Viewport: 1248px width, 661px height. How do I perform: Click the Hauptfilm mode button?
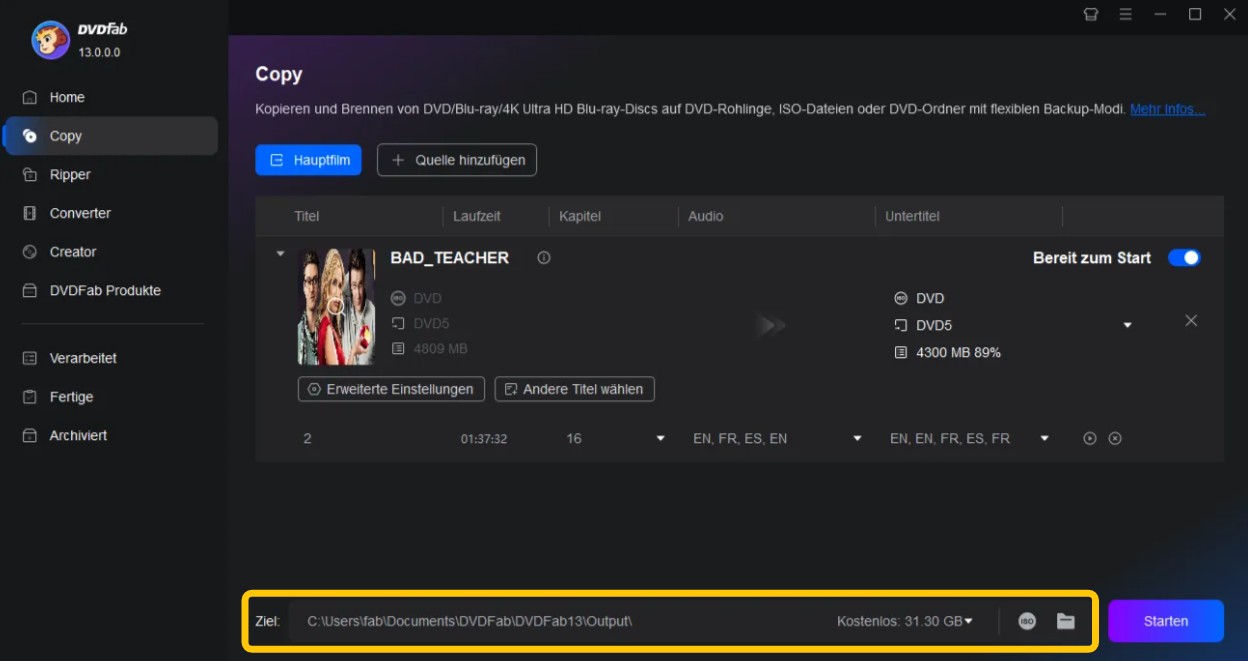pyautogui.click(x=308, y=160)
